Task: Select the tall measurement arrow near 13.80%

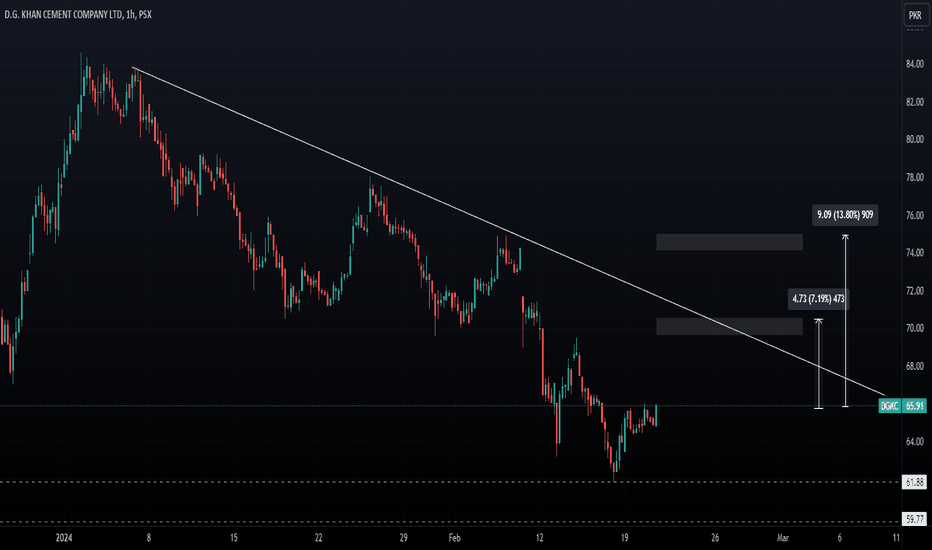Action: [x=845, y=321]
